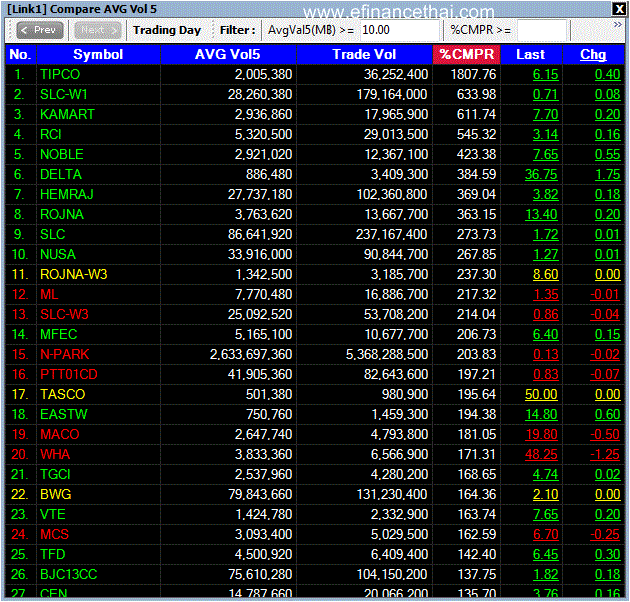
Task: Click RCI last price 3.14
Action: [546, 134]
